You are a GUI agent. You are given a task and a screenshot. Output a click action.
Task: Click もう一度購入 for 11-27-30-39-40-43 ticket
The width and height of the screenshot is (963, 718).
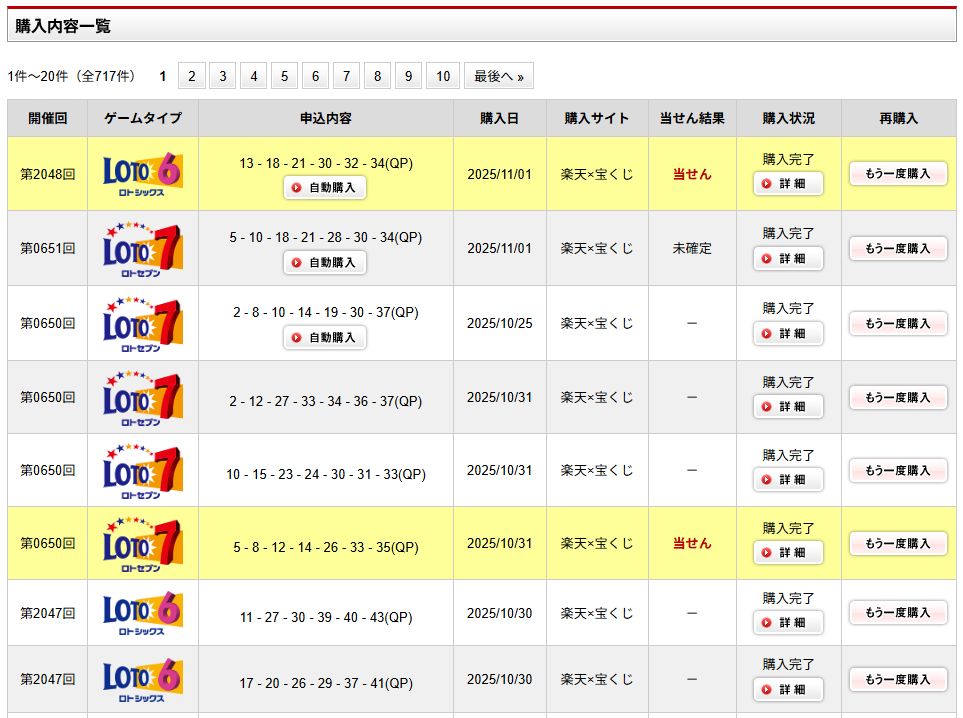(x=898, y=612)
